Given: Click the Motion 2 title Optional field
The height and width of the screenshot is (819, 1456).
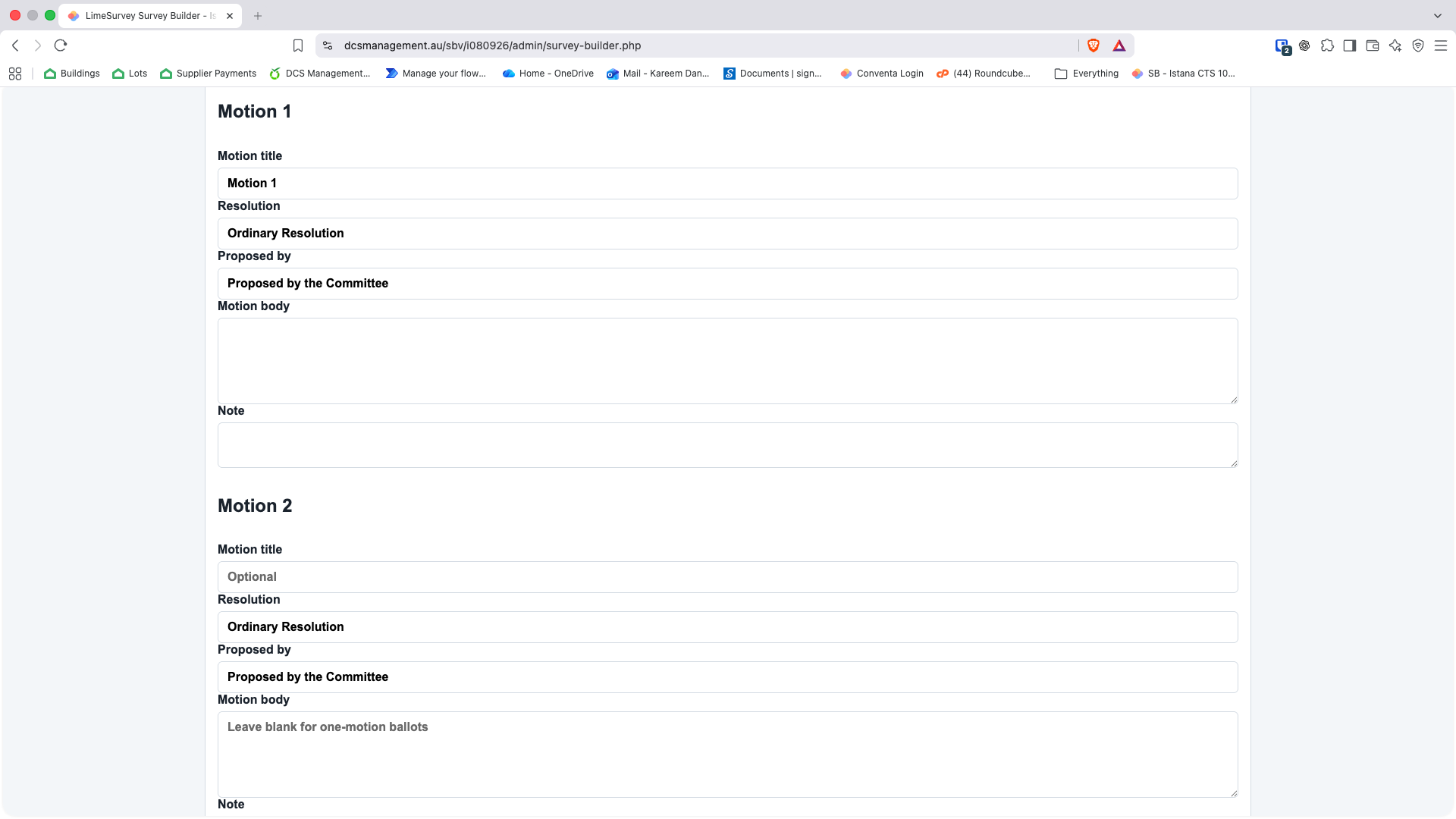Looking at the screenshot, I should coord(727,577).
